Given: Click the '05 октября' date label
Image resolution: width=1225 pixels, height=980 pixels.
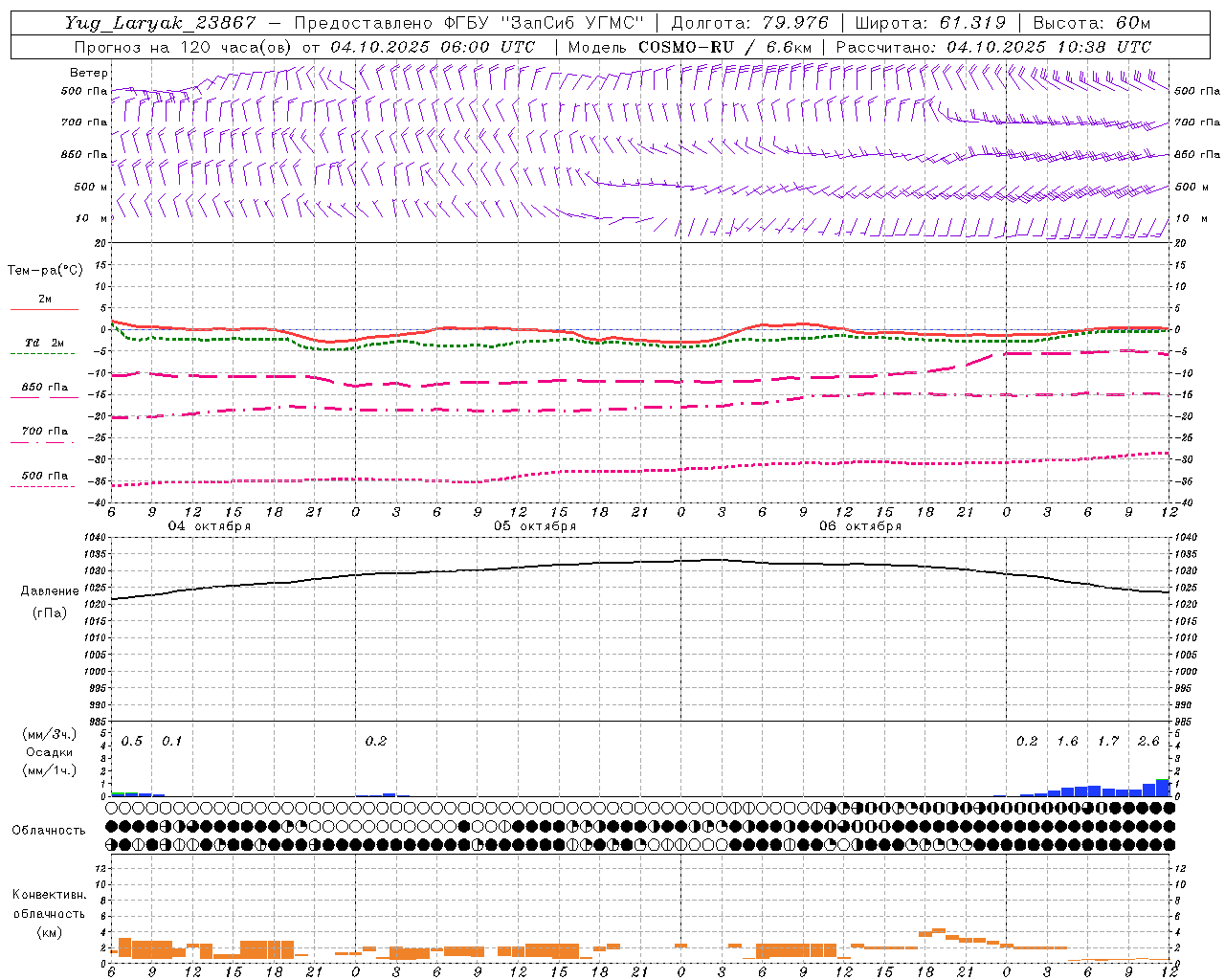Looking at the screenshot, I should coord(535,526).
